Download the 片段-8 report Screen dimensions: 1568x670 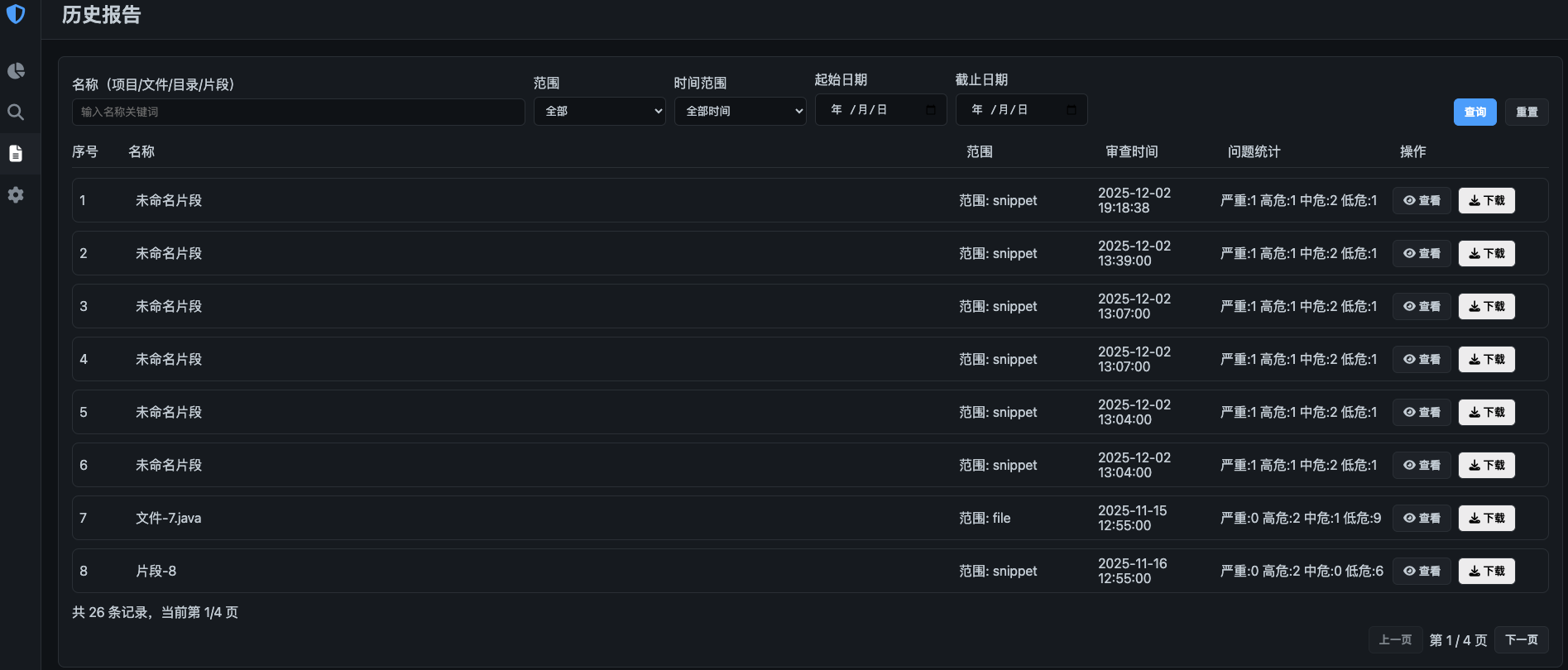[1486, 572]
